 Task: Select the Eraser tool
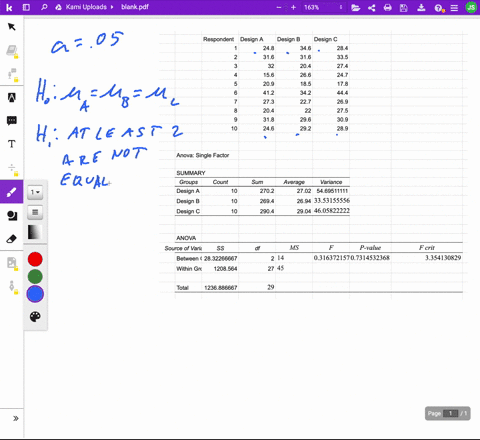tap(12, 239)
